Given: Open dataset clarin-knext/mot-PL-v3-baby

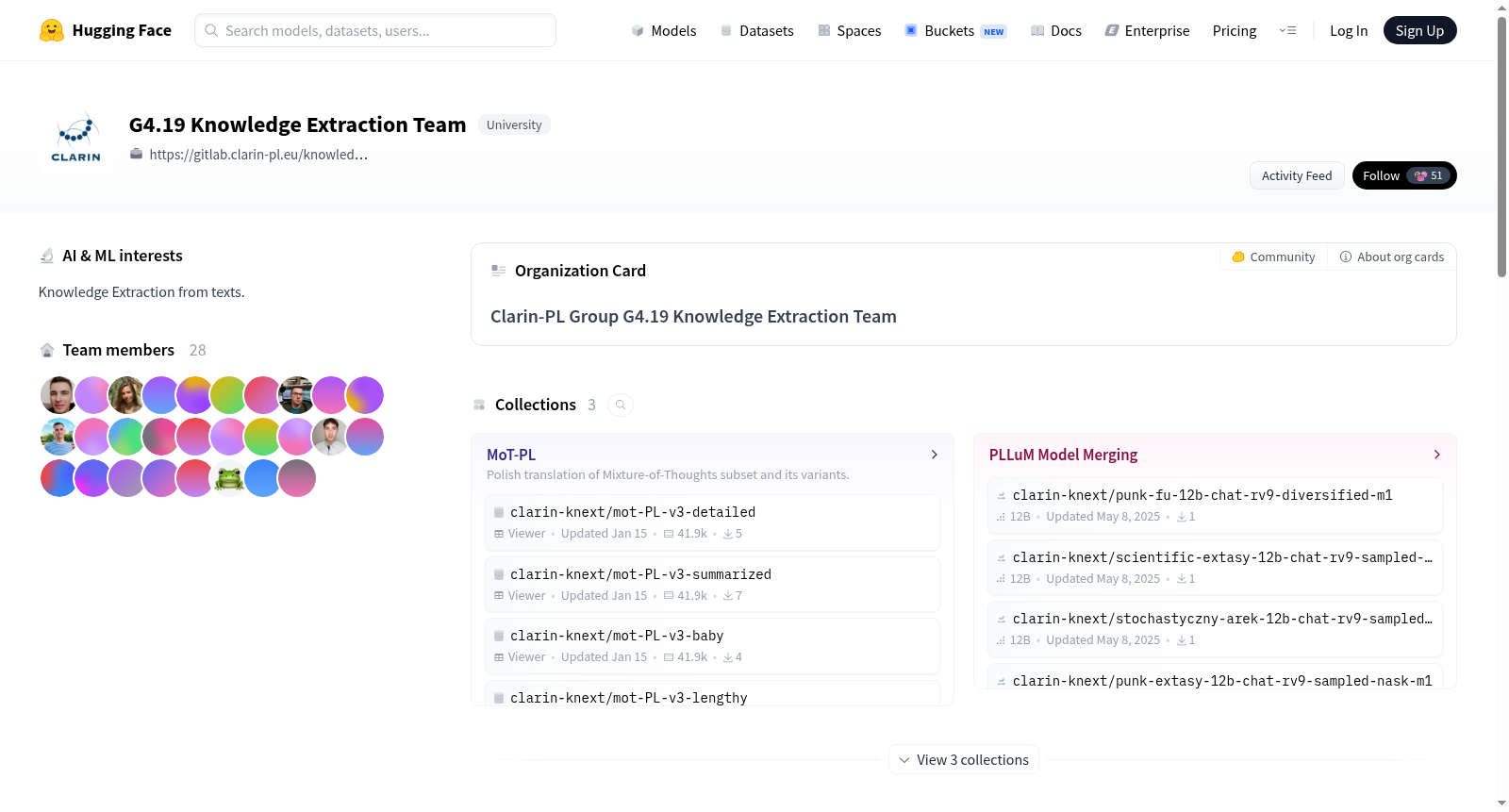Looking at the screenshot, I should [x=712, y=646].
